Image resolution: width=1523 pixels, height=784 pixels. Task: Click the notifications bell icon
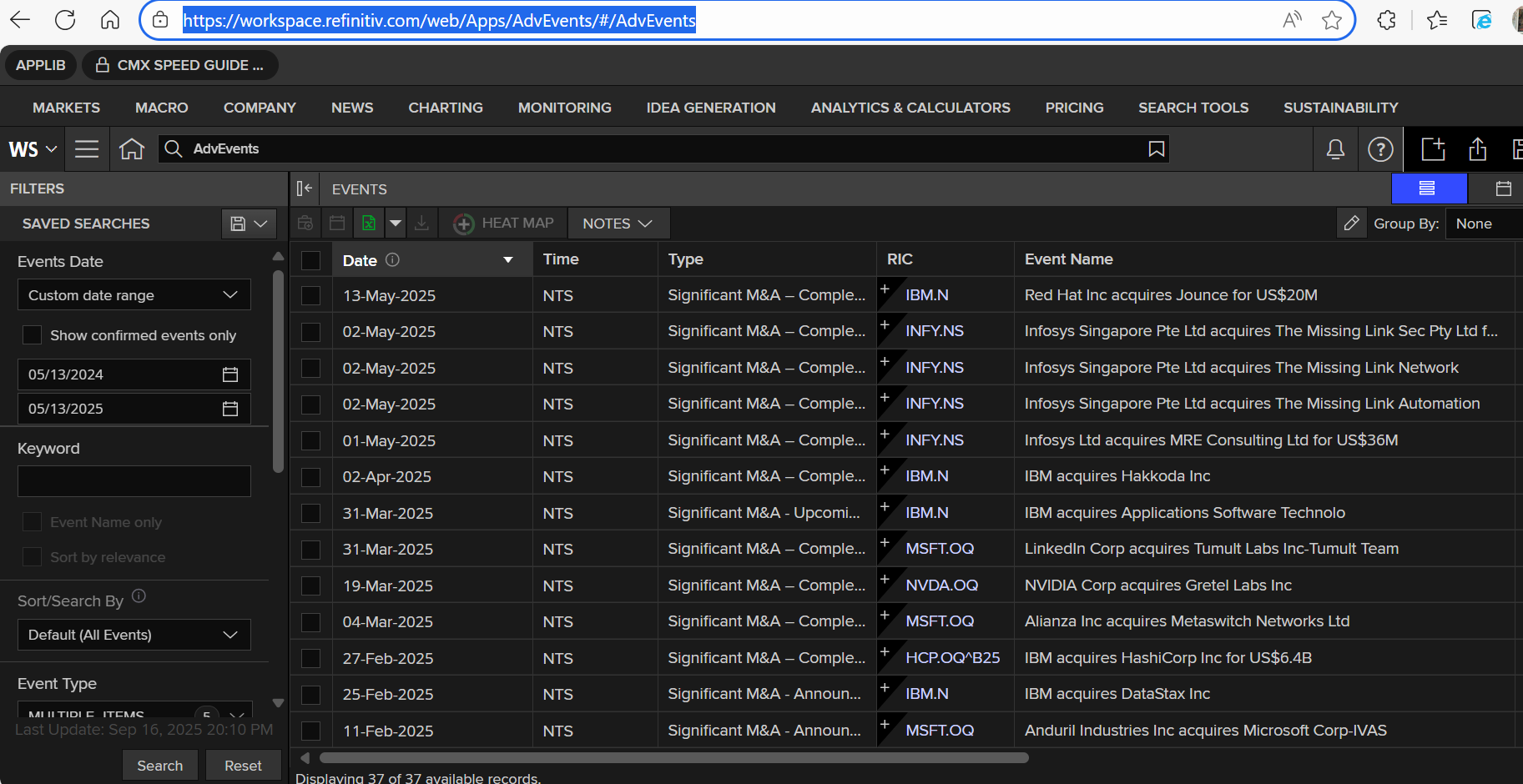(x=1335, y=149)
